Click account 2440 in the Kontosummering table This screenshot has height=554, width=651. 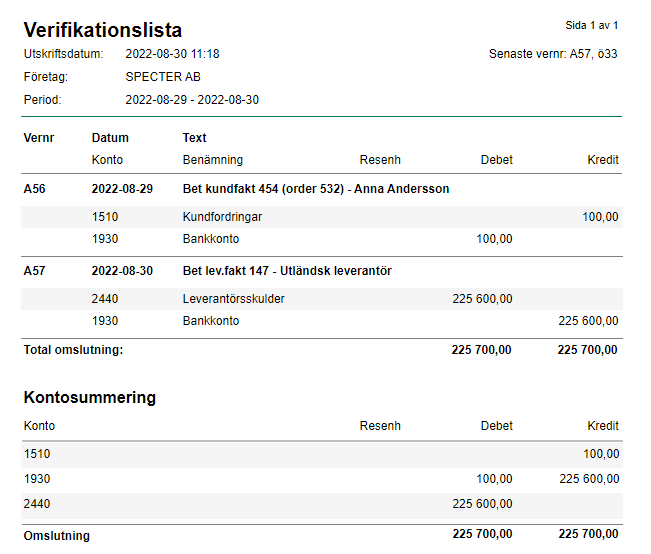point(37,504)
